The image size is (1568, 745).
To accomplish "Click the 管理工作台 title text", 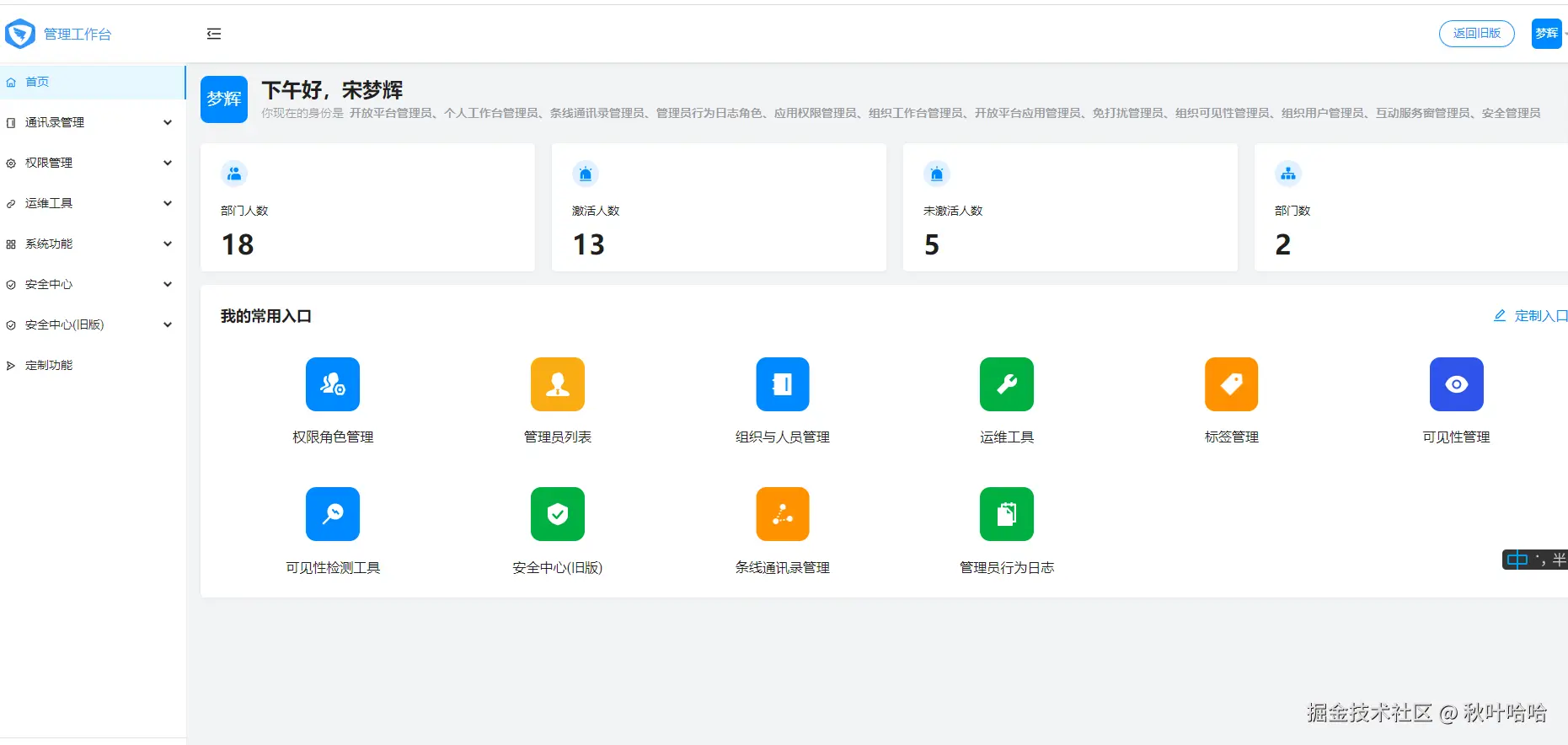I will pos(78,34).
